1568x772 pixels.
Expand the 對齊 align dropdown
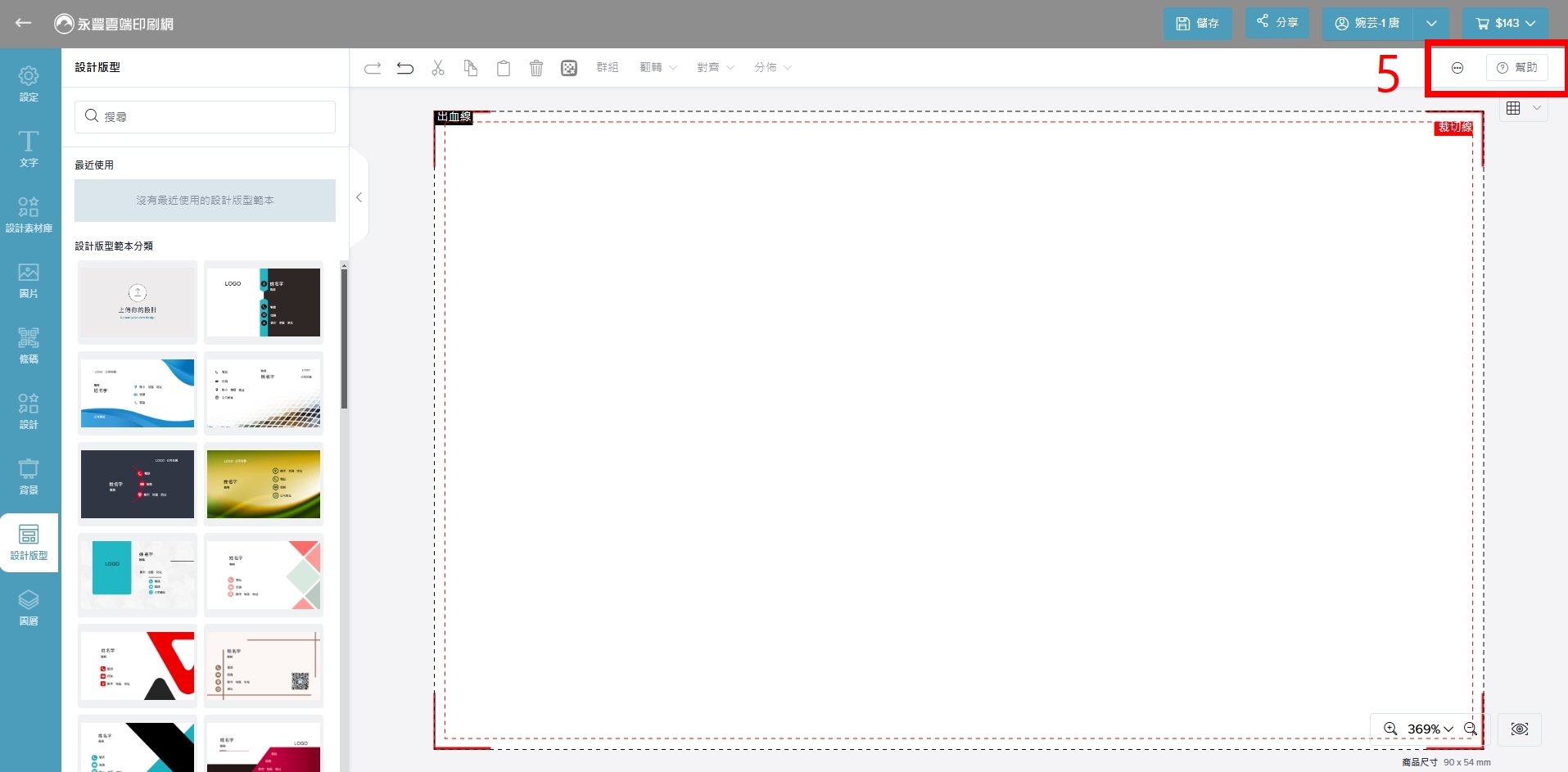[716, 68]
